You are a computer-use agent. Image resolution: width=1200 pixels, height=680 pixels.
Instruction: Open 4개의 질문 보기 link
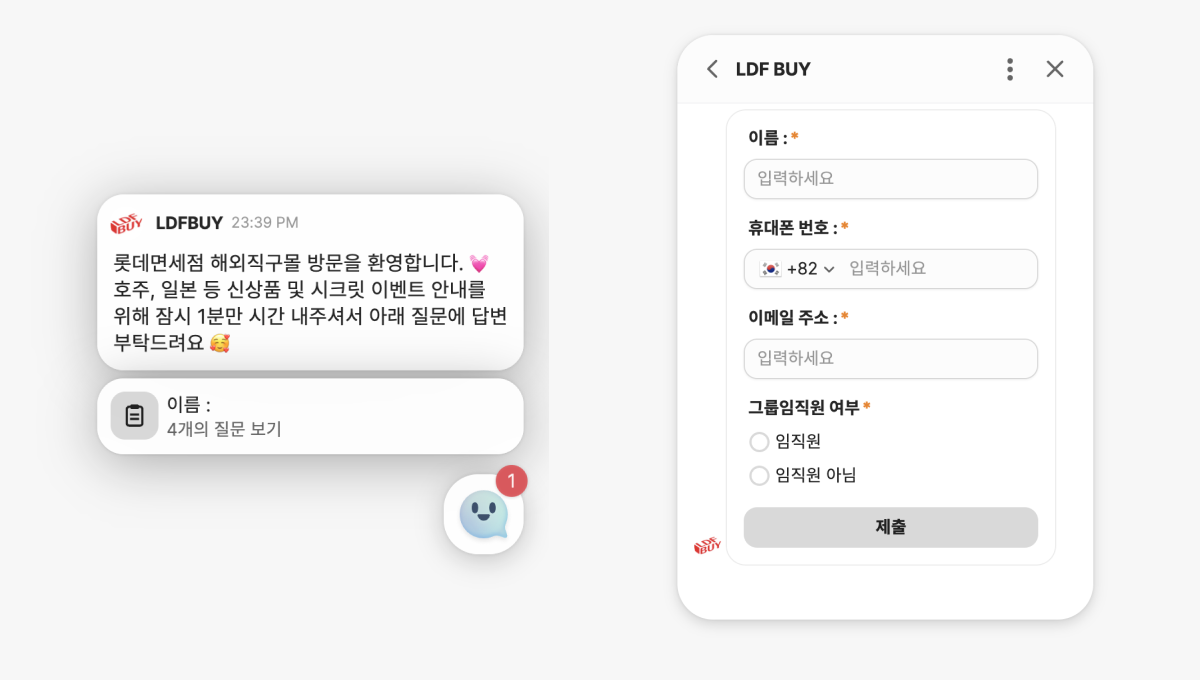(224, 430)
